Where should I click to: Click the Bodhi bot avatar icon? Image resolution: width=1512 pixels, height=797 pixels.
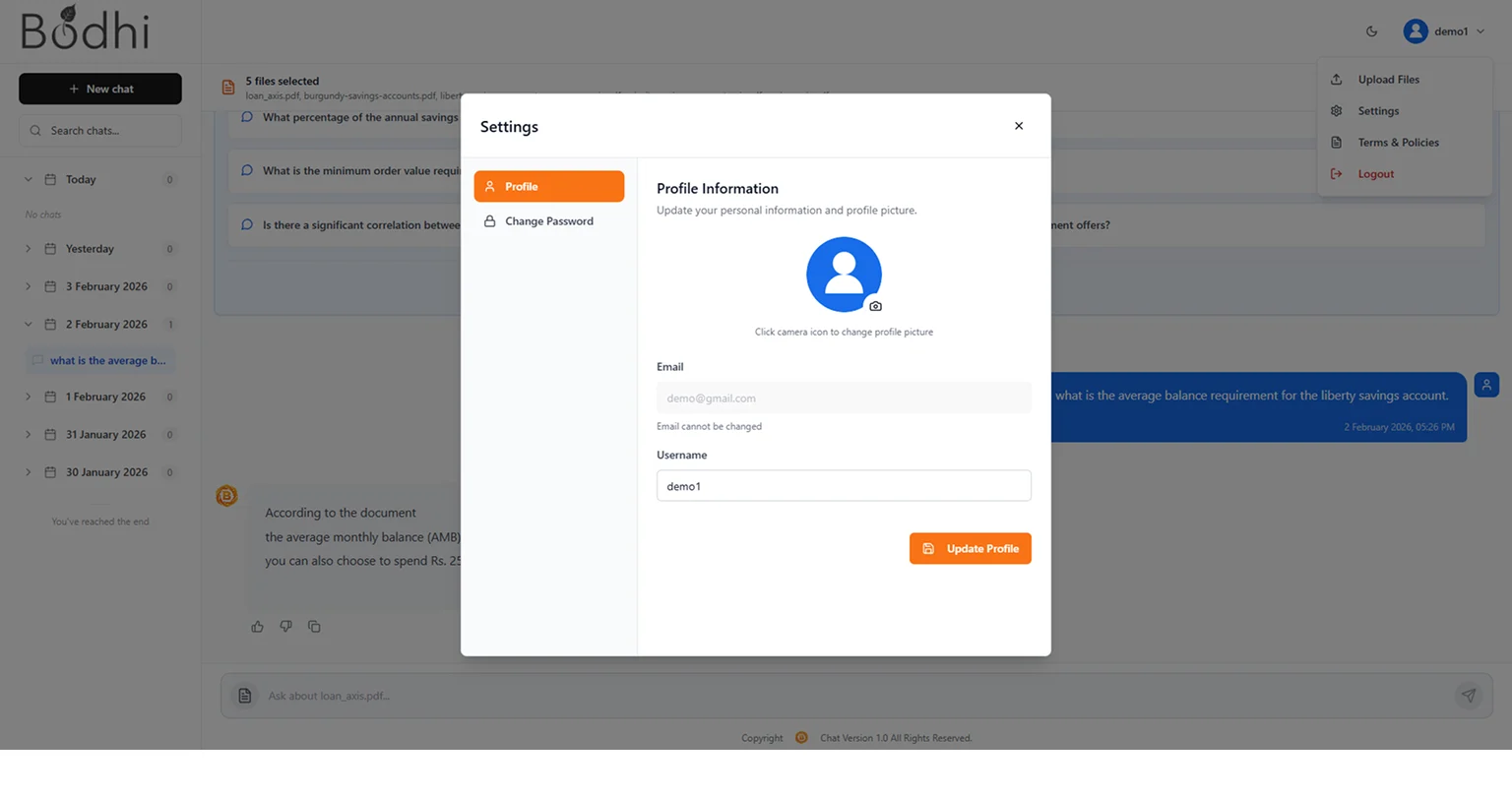(x=226, y=496)
